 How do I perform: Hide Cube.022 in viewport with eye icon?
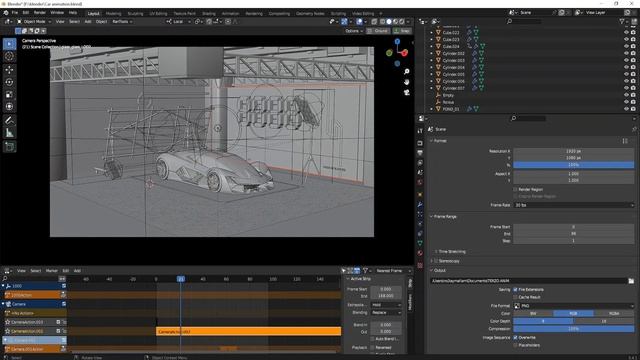coord(626,33)
